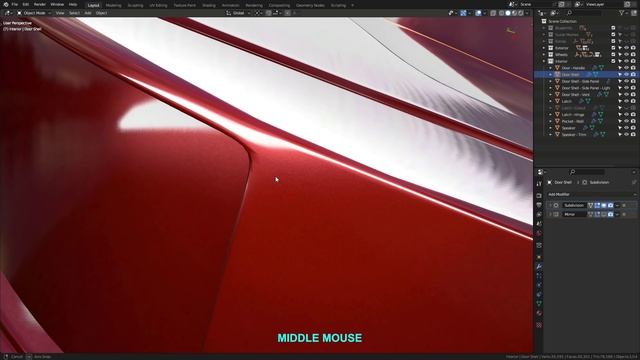Hide the Latch object in viewport
640x360 pixels.
[x=627, y=101]
